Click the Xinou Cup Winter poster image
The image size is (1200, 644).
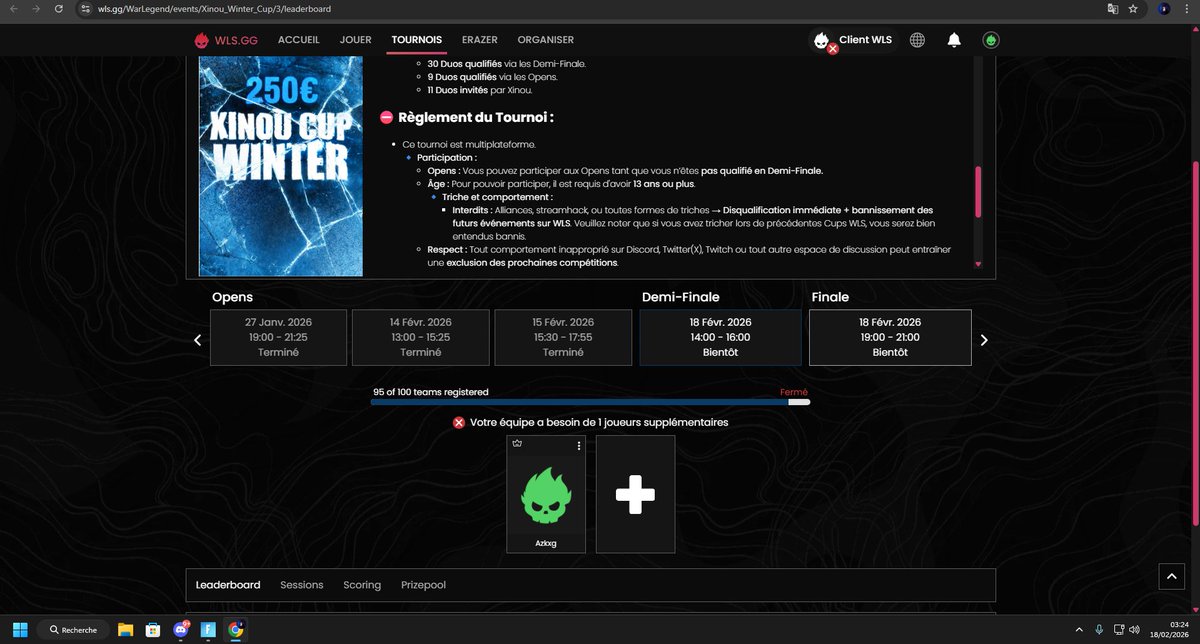281,166
